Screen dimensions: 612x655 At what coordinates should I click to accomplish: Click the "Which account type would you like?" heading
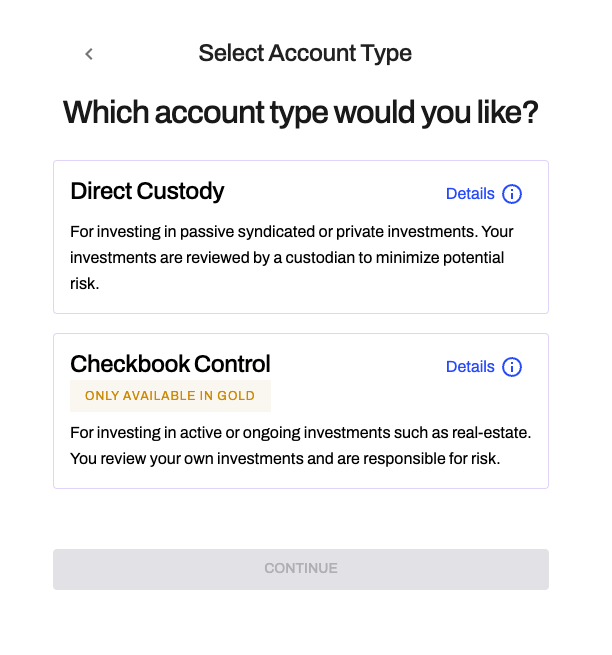(x=301, y=112)
